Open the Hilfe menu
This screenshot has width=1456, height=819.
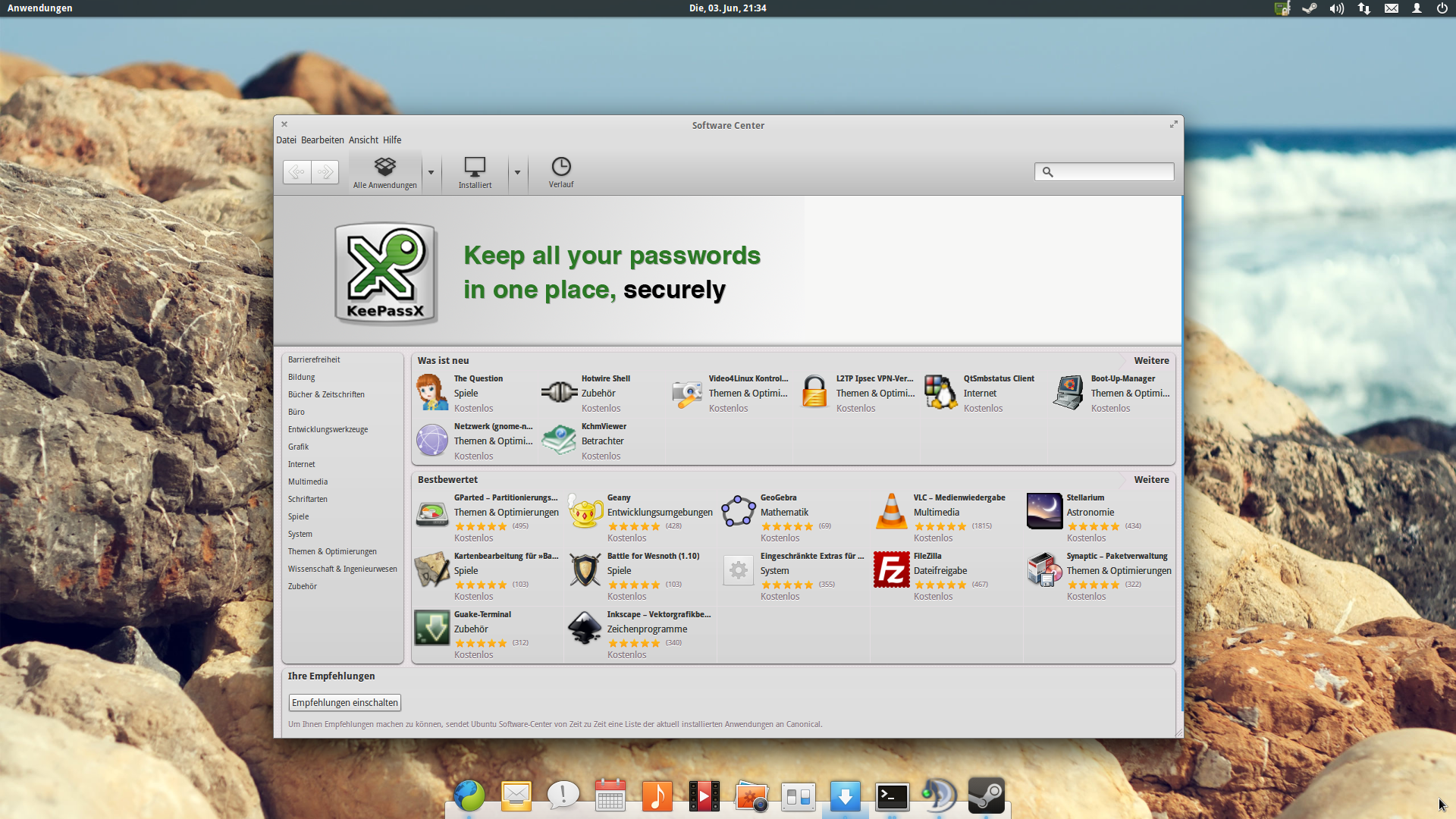tap(392, 140)
